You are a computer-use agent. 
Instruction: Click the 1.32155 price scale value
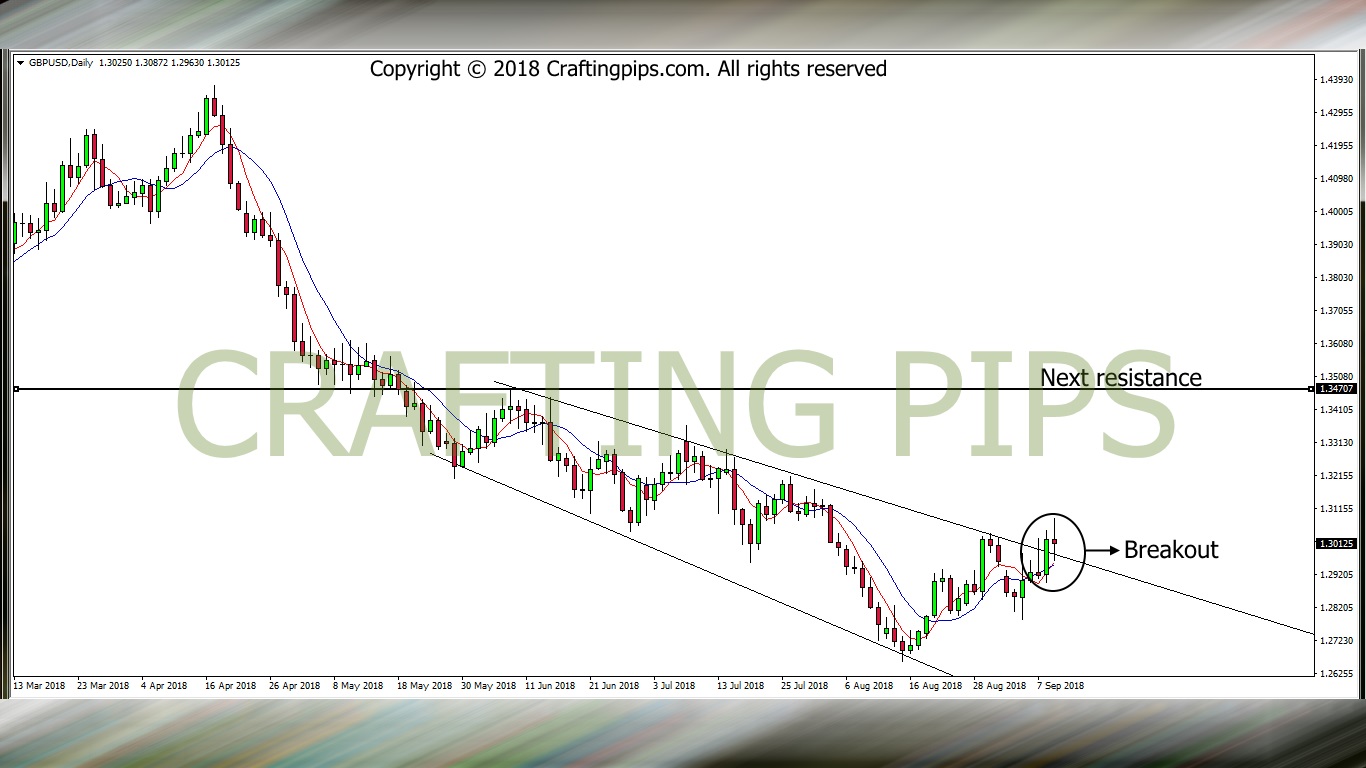pos(1337,475)
